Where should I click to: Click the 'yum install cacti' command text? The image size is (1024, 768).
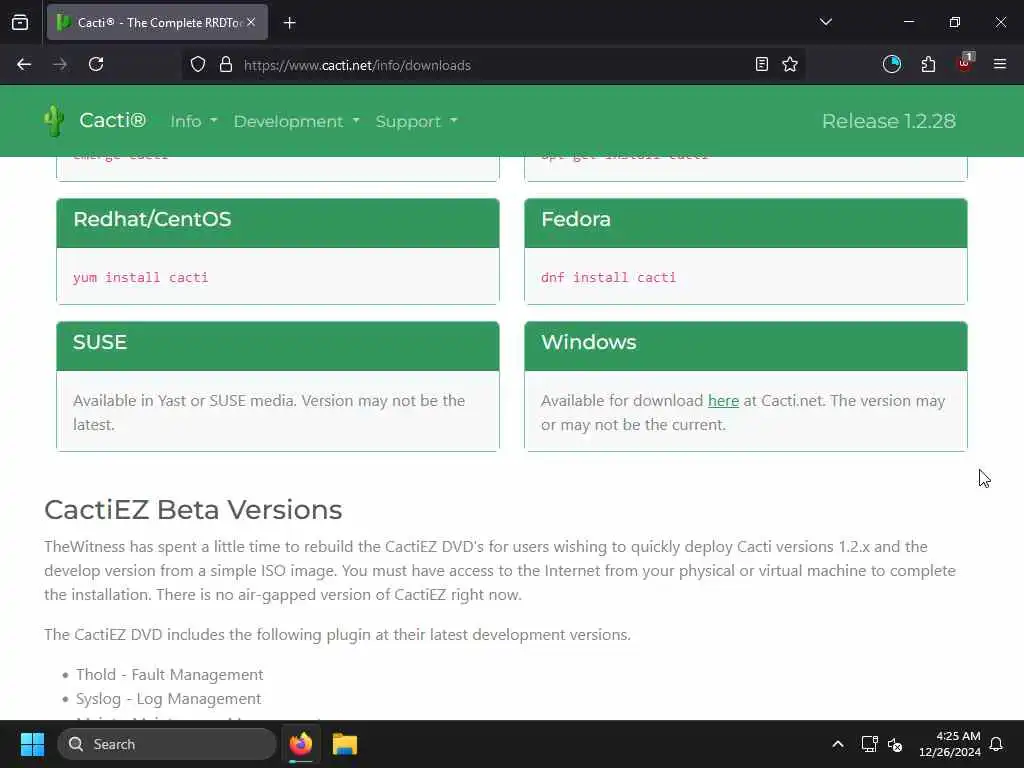(140, 277)
